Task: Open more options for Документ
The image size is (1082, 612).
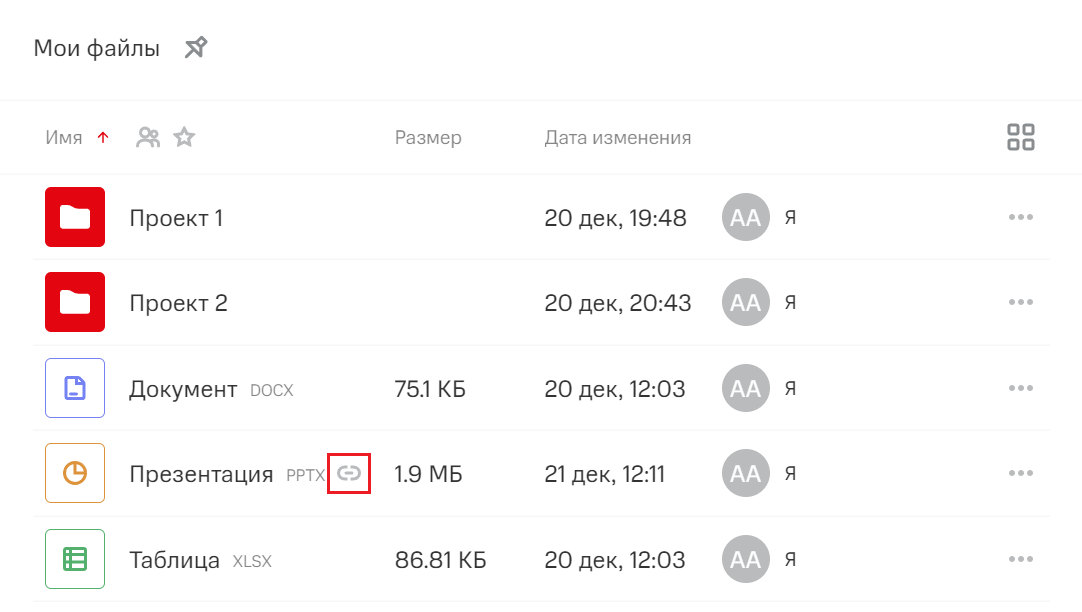Action: point(1020,388)
